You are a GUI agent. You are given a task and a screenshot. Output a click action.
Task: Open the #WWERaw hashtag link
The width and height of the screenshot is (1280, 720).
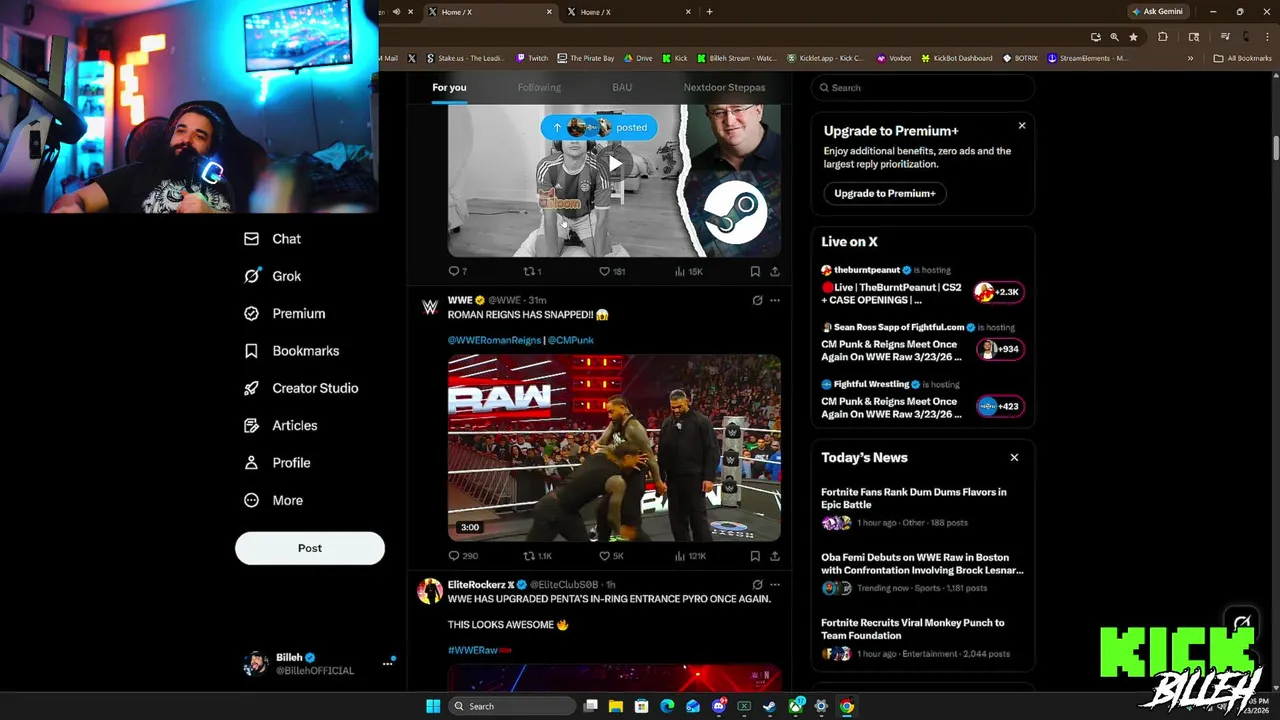coord(479,650)
